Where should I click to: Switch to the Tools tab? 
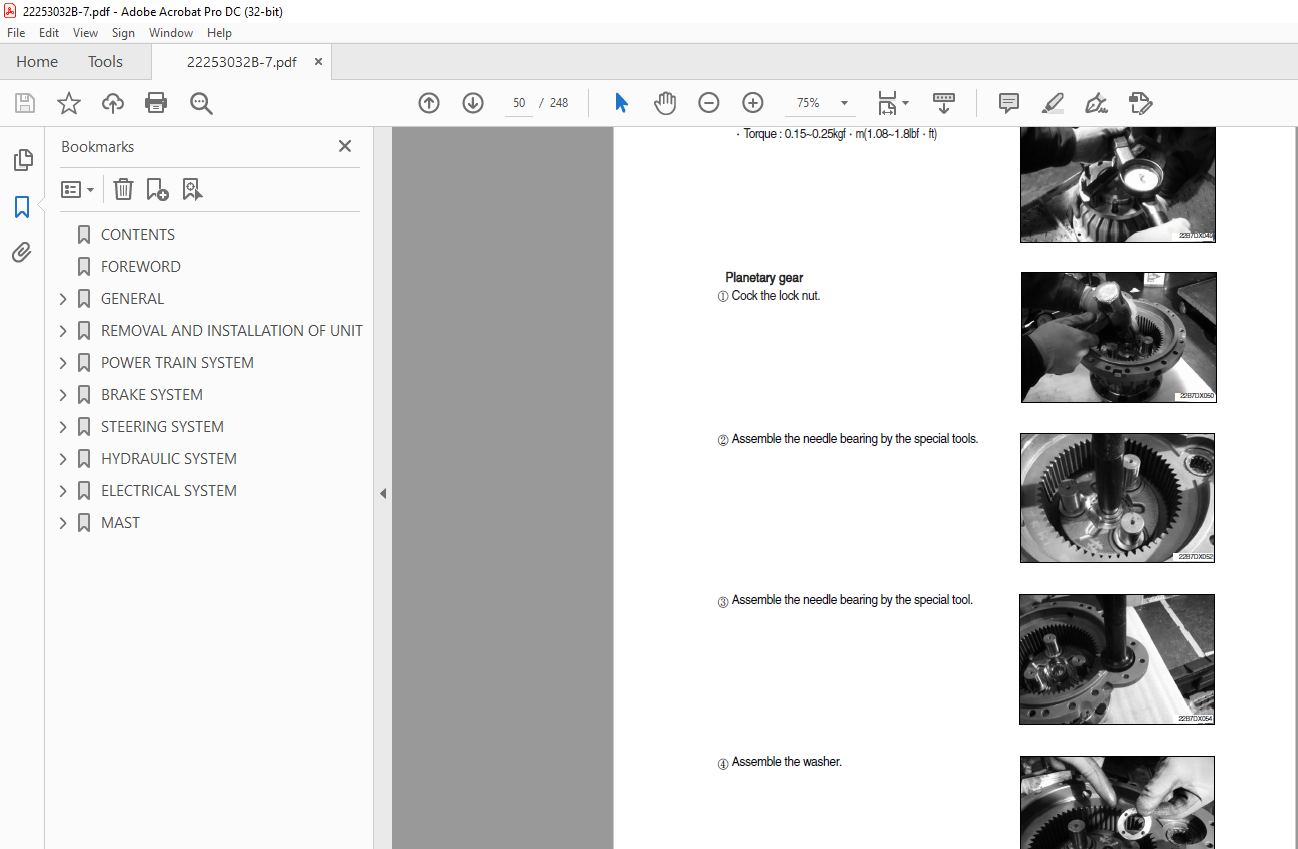click(x=105, y=62)
